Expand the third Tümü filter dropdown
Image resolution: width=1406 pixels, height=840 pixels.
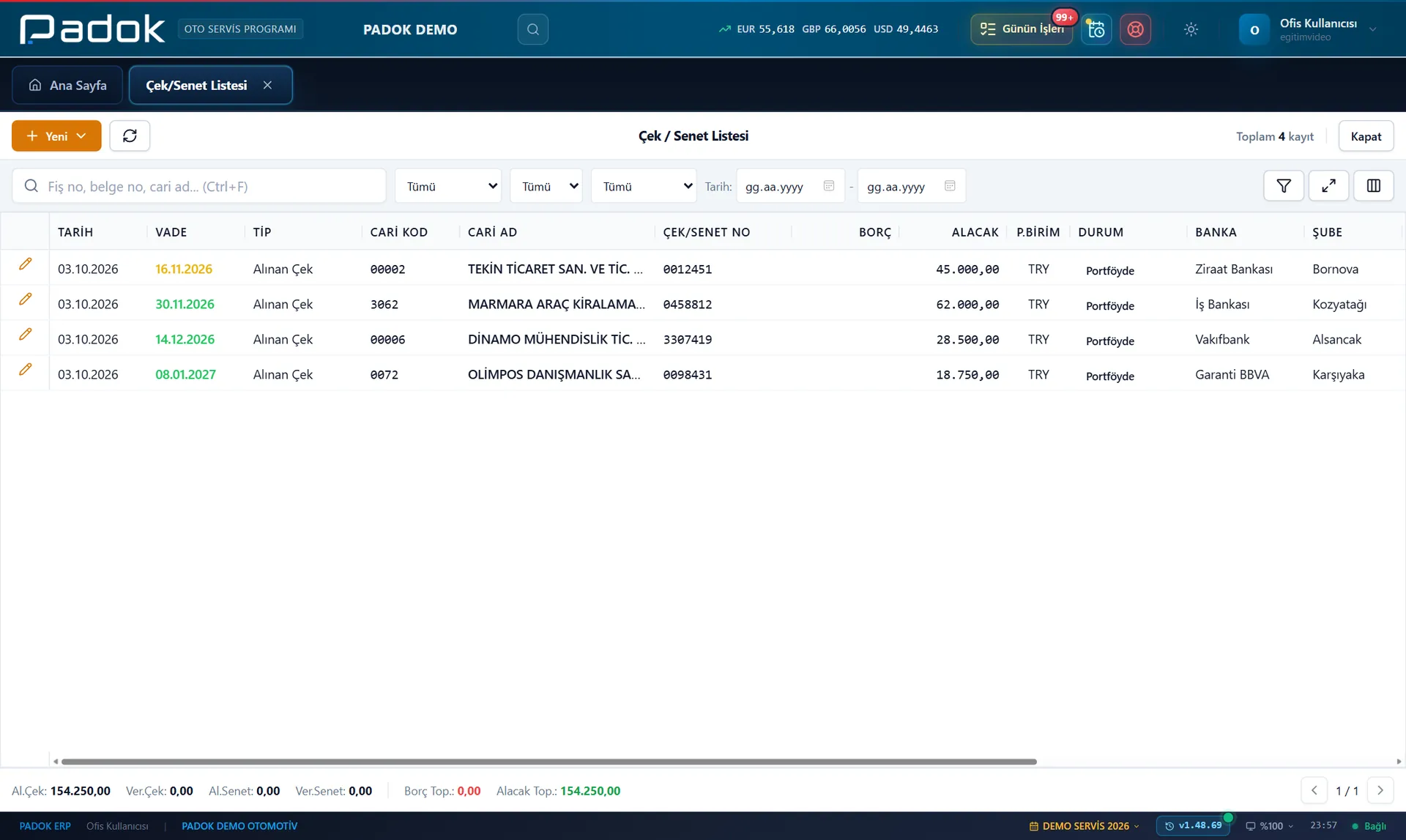pyautogui.click(x=644, y=186)
